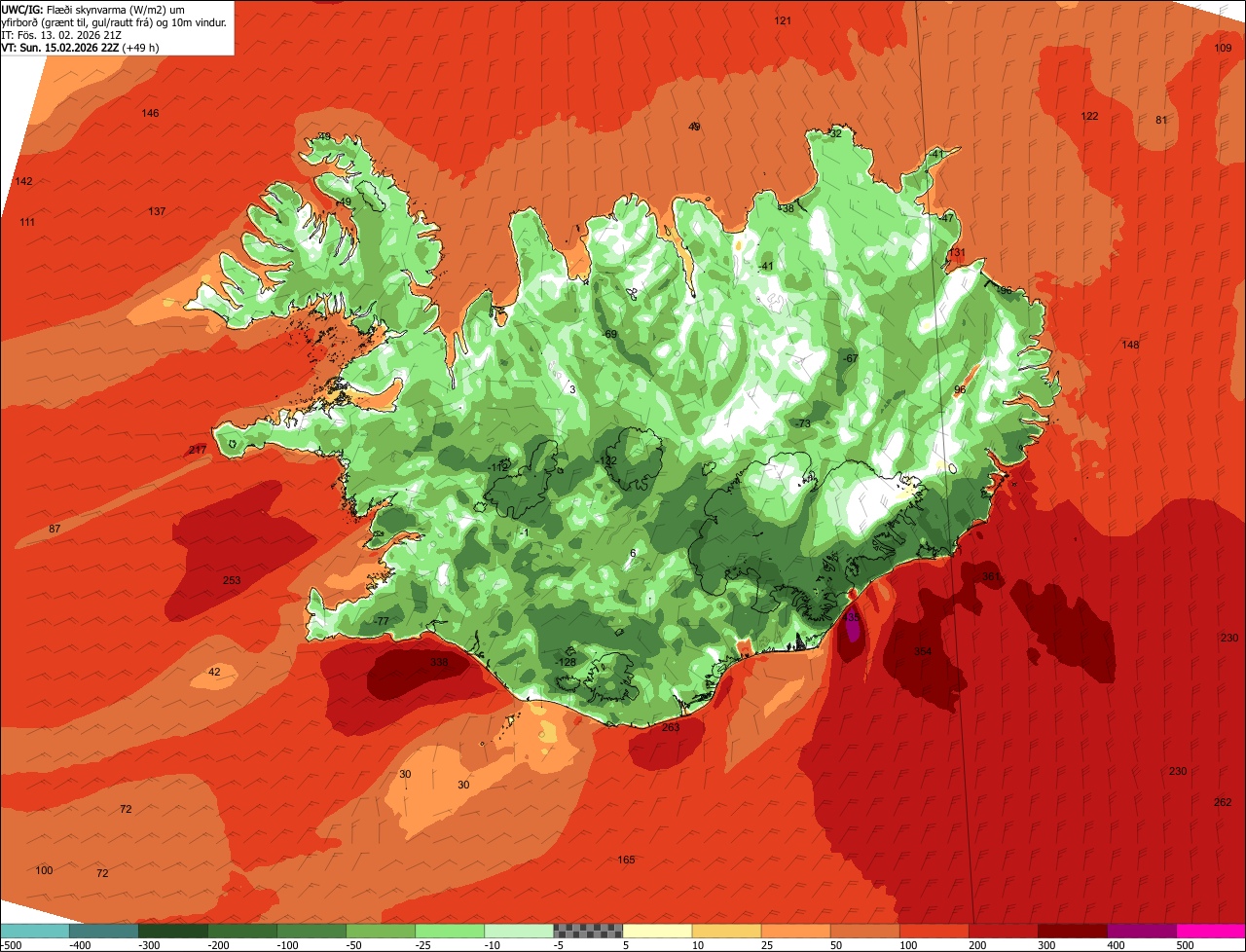Viewport: 1246px width, 952px height.
Task: Click the value 81 in the northeast
Action: pyautogui.click(x=1160, y=120)
